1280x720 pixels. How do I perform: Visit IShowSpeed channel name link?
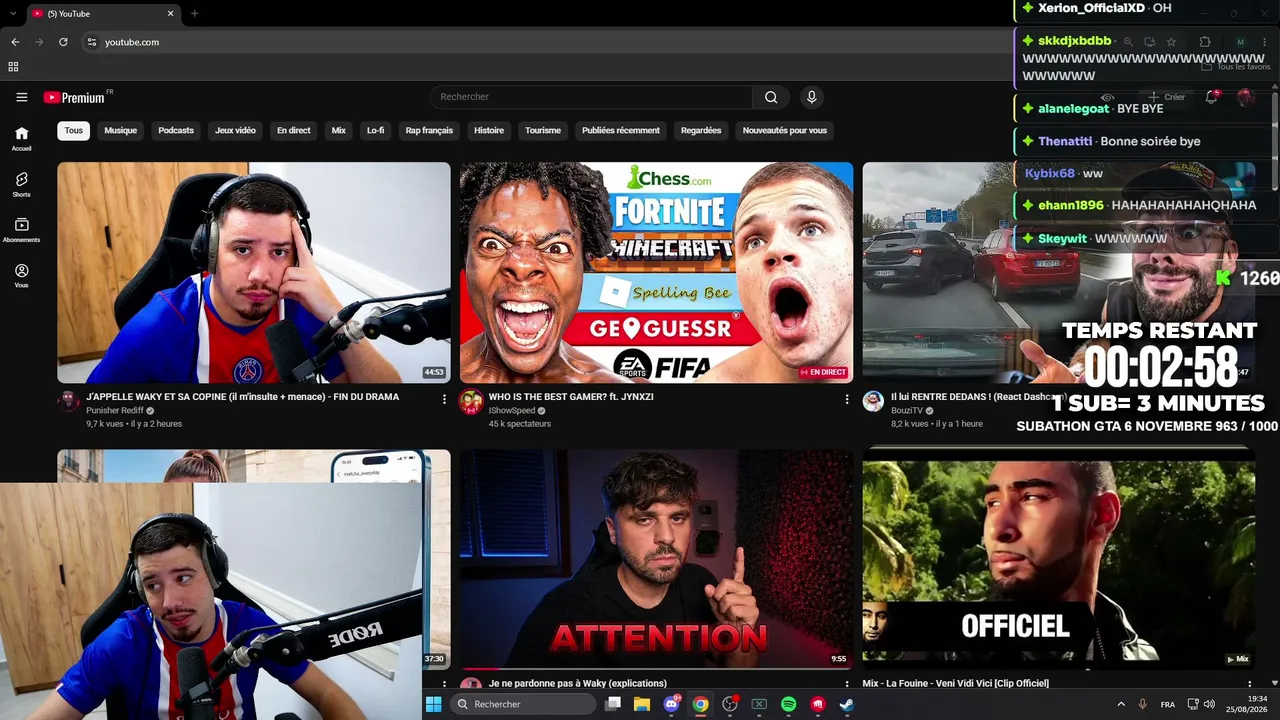click(511, 411)
